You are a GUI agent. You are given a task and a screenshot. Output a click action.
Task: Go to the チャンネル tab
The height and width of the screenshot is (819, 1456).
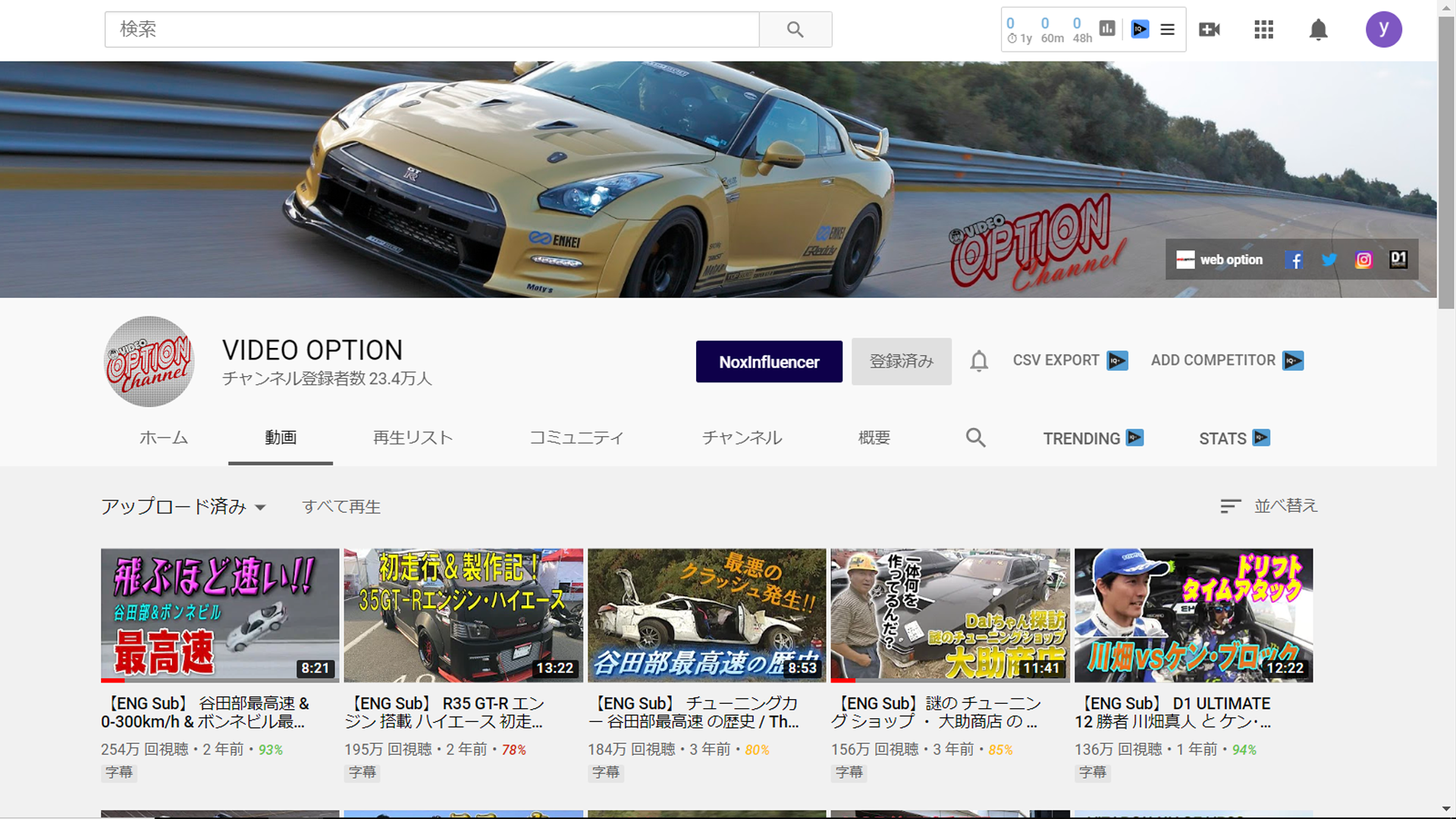pyautogui.click(x=742, y=438)
